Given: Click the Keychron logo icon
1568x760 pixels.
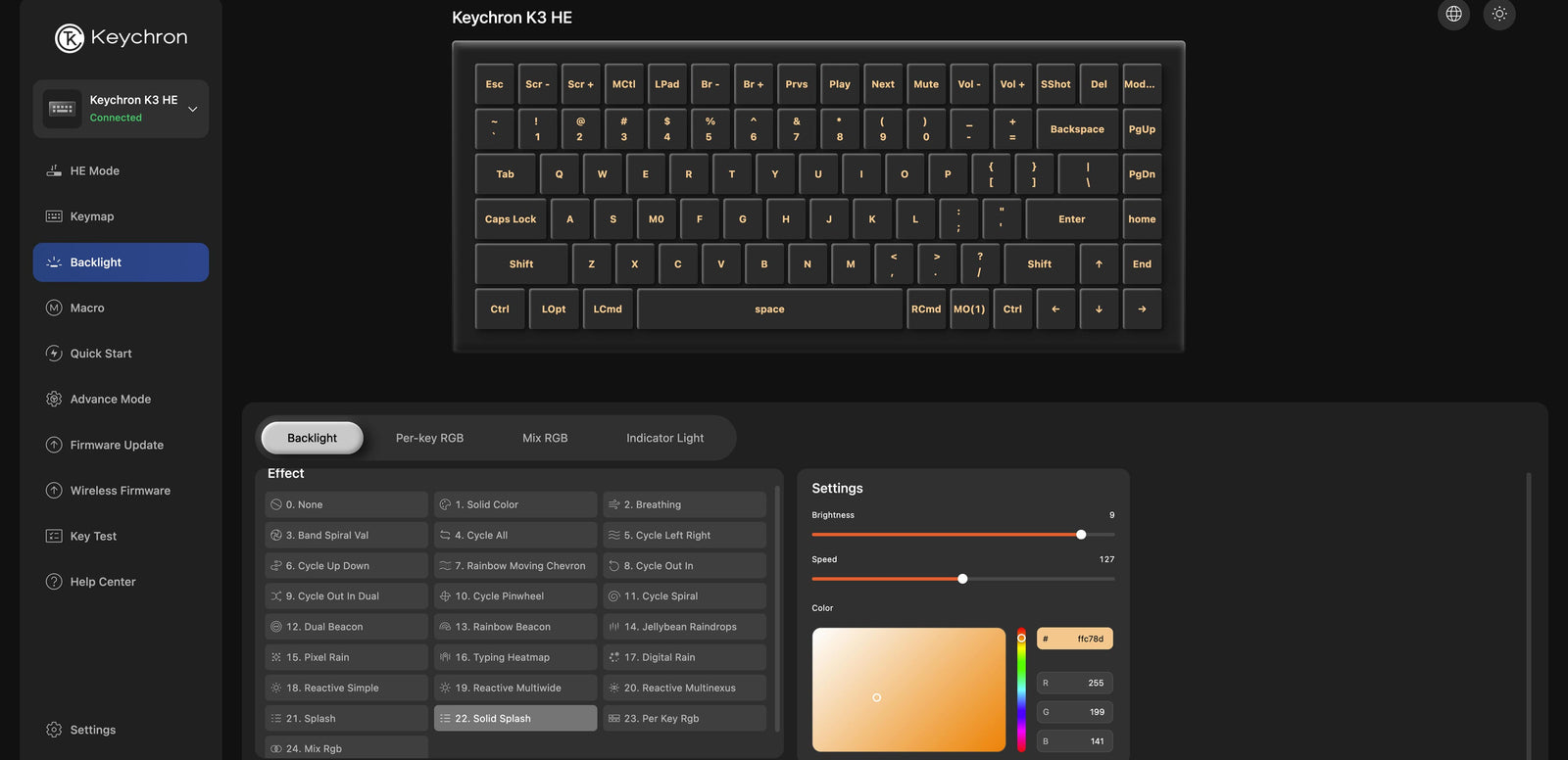Looking at the screenshot, I should point(69,38).
